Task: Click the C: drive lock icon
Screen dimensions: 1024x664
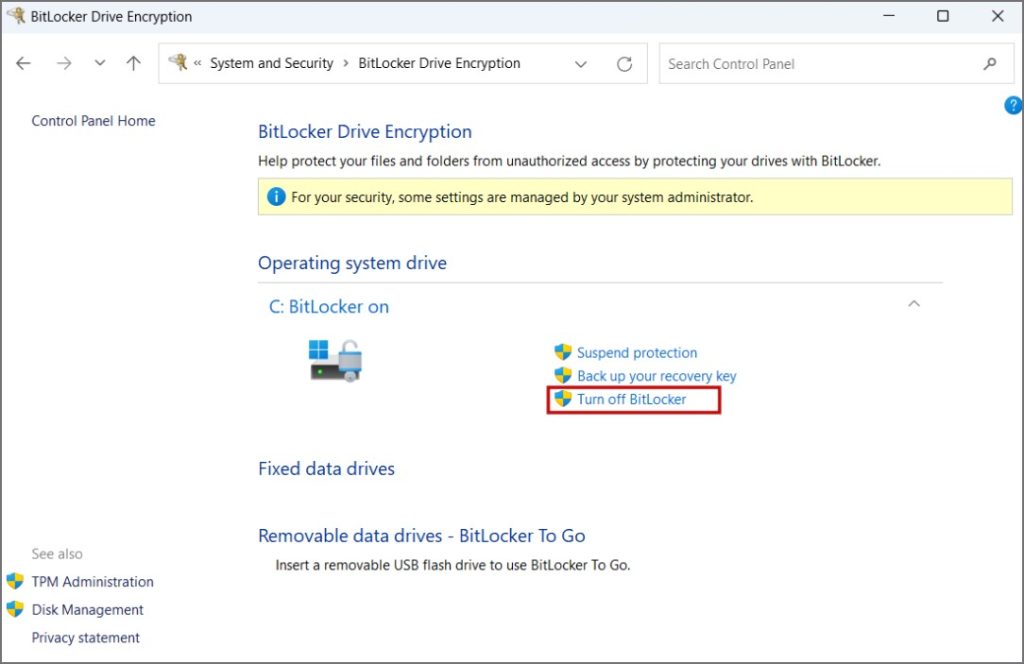Action: tap(336, 360)
